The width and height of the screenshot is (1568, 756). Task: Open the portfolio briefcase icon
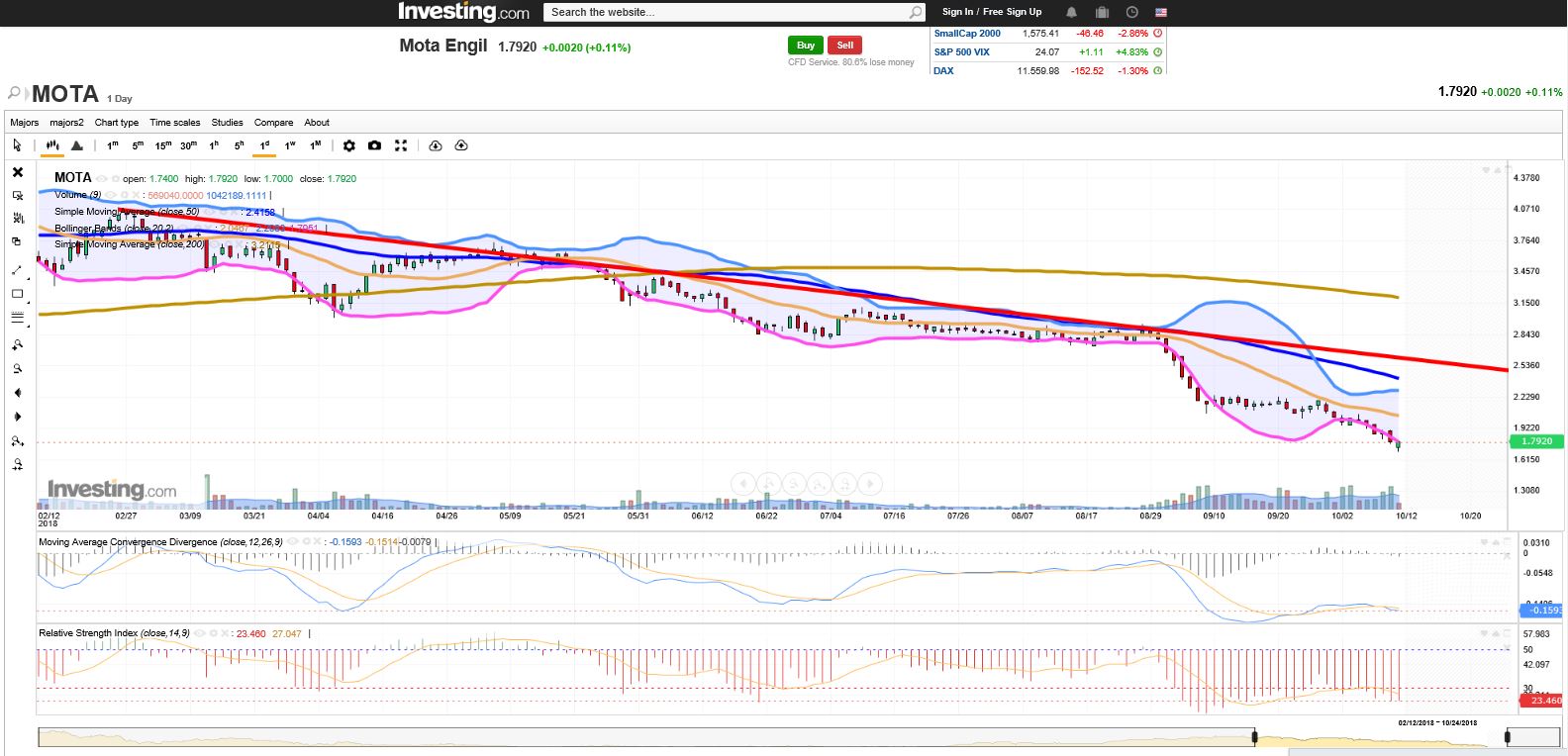(1102, 12)
